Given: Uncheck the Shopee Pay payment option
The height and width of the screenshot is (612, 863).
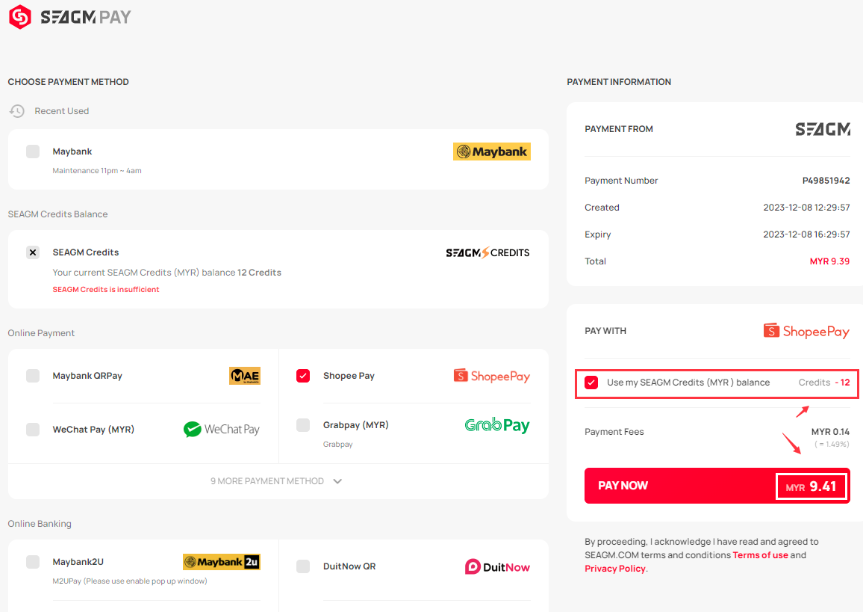Looking at the screenshot, I should click(x=303, y=376).
